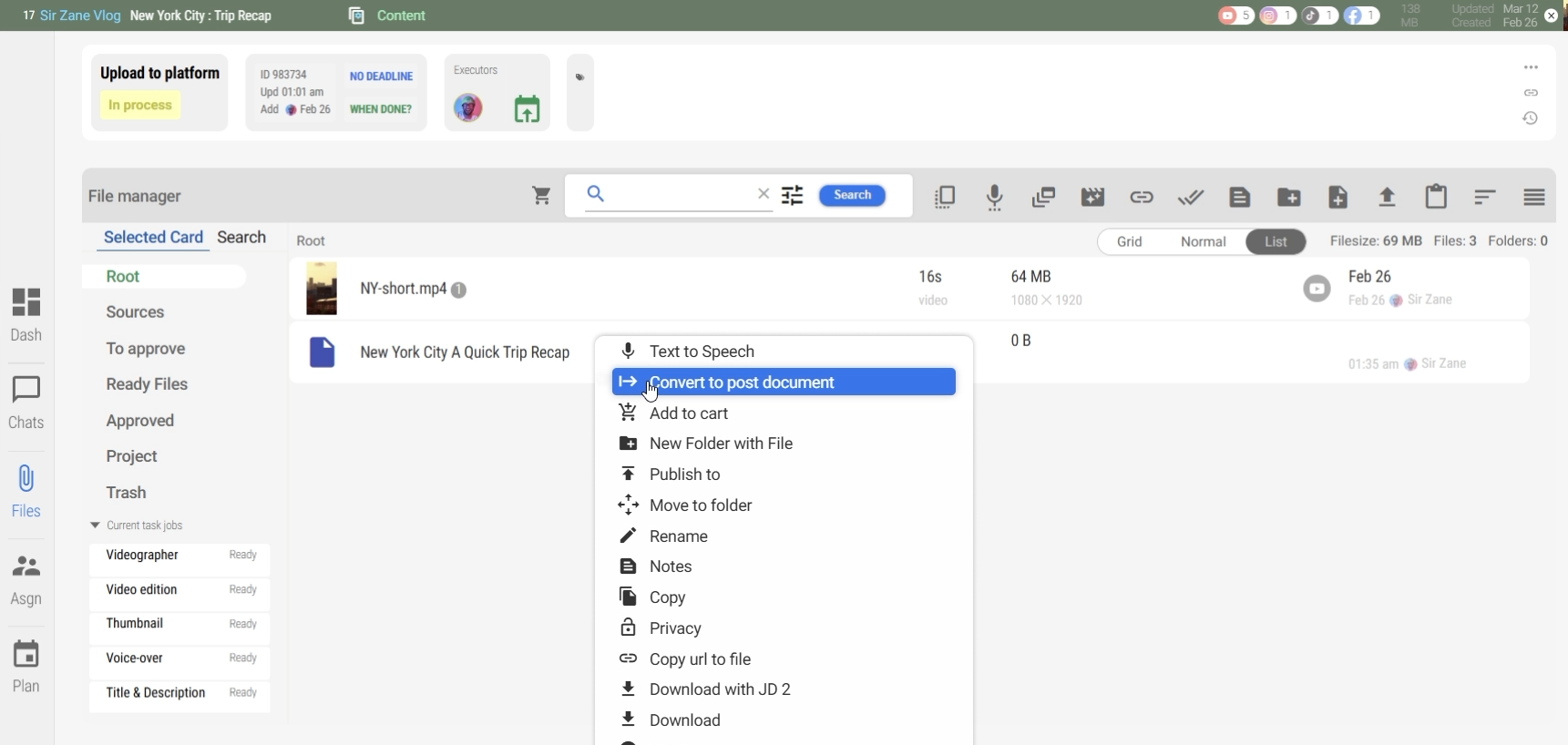Screen dimensions: 1568x745
Task: Open search filter options sliders
Action: pyautogui.click(x=793, y=196)
